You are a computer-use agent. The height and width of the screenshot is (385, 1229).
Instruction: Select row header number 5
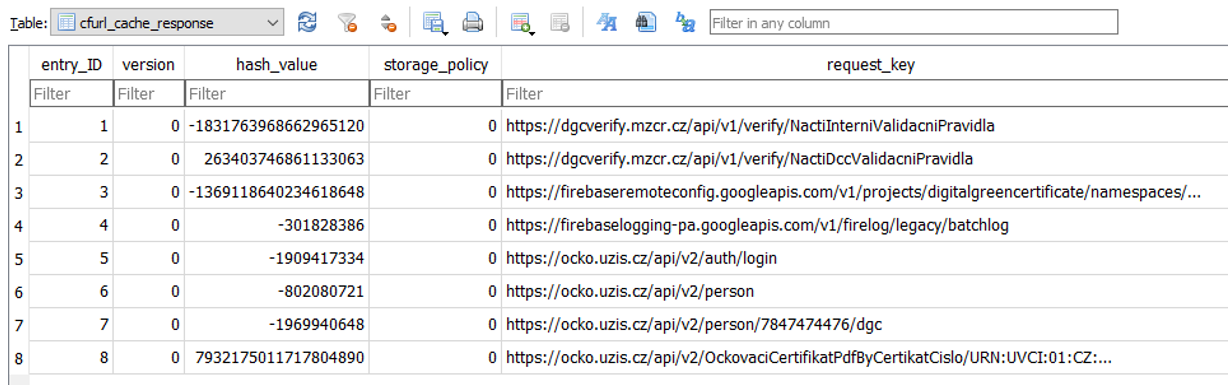14,258
